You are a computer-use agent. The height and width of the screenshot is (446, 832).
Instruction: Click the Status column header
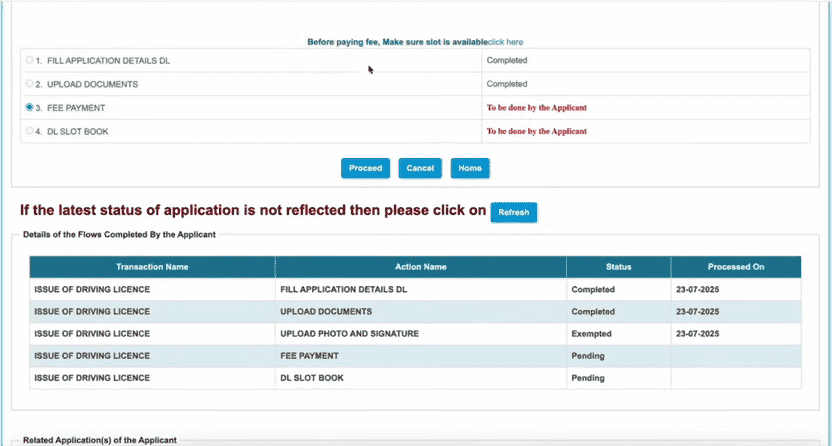tap(618, 267)
